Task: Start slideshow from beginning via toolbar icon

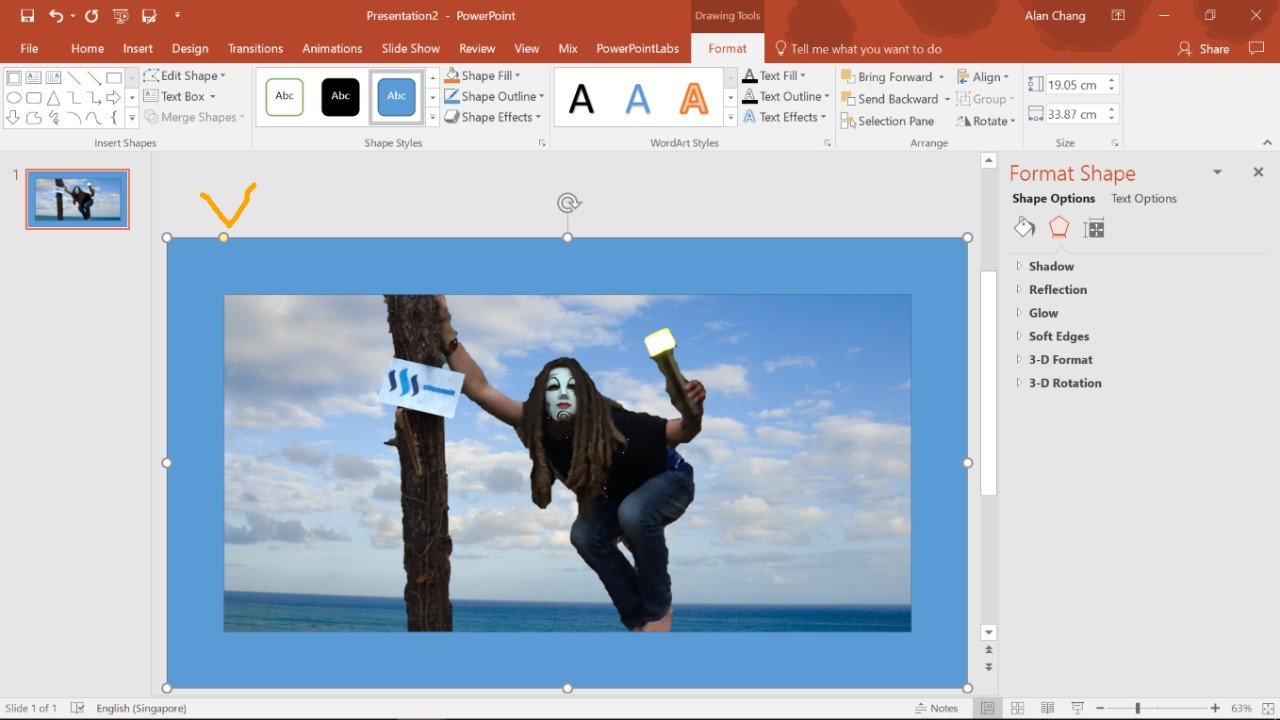Action: point(121,16)
